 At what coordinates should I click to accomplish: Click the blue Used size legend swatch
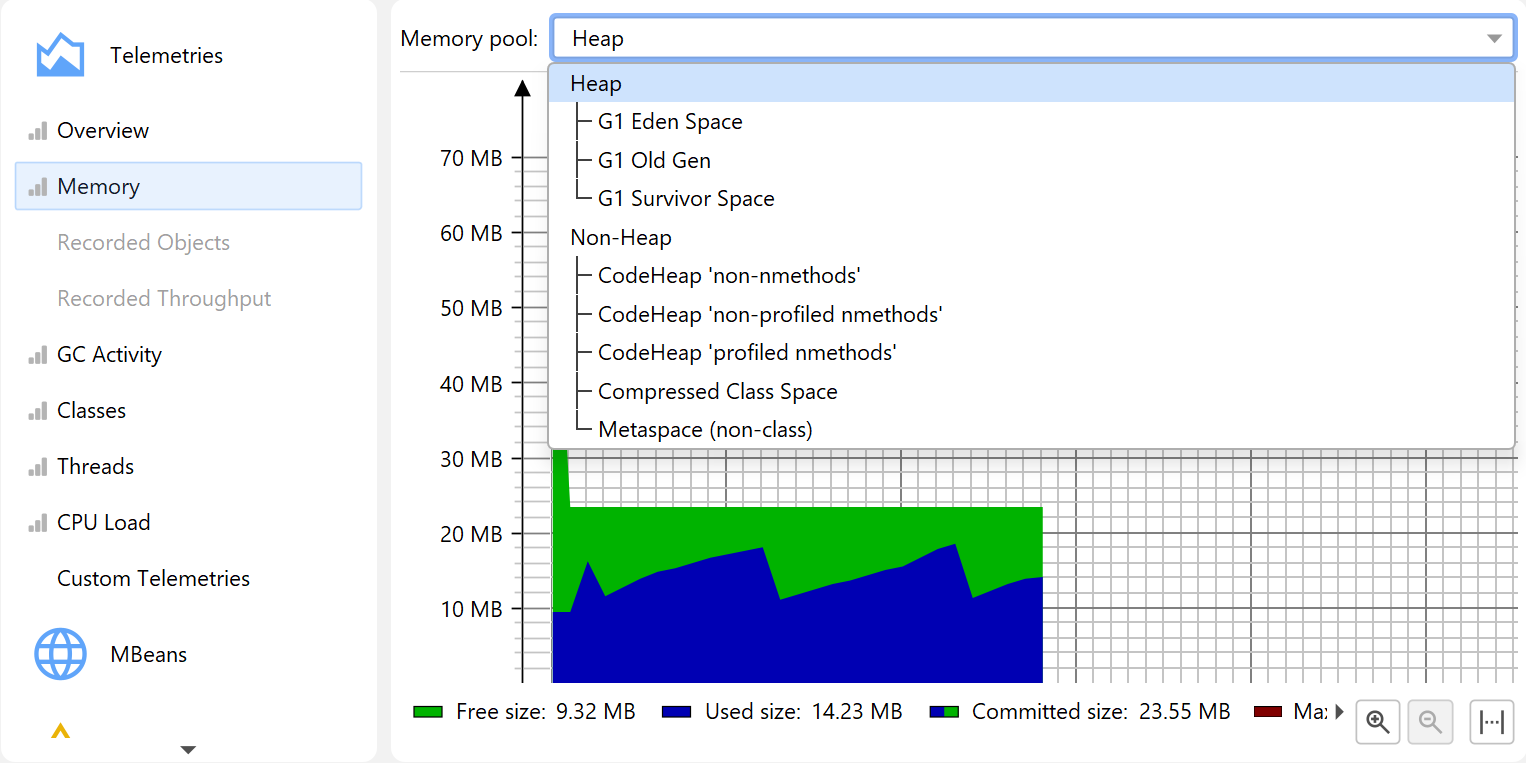(677, 712)
